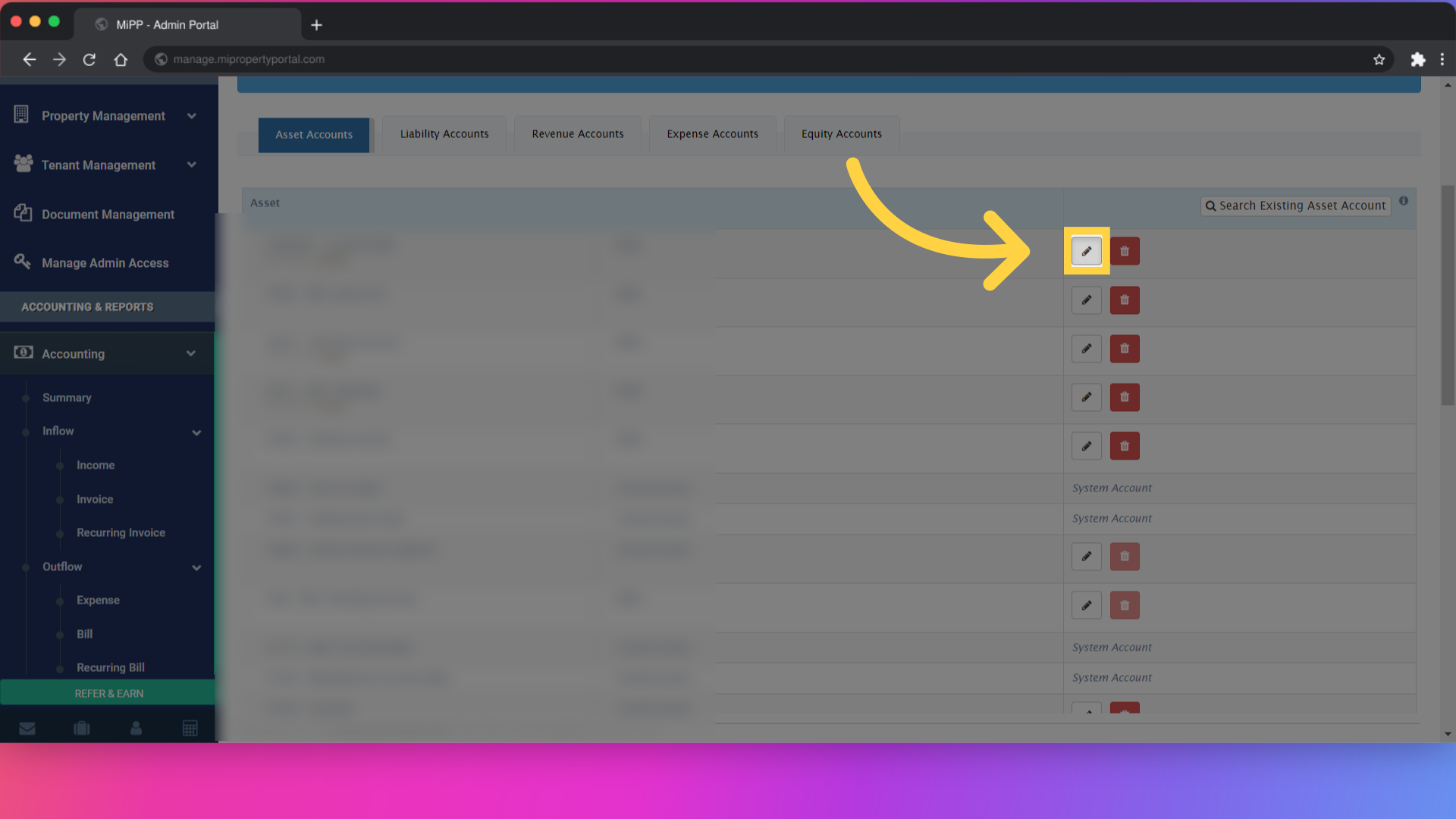Viewport: 1456px width, 819px height.
Task: Go to Bill under Outflow
Action: pos(84,634)
